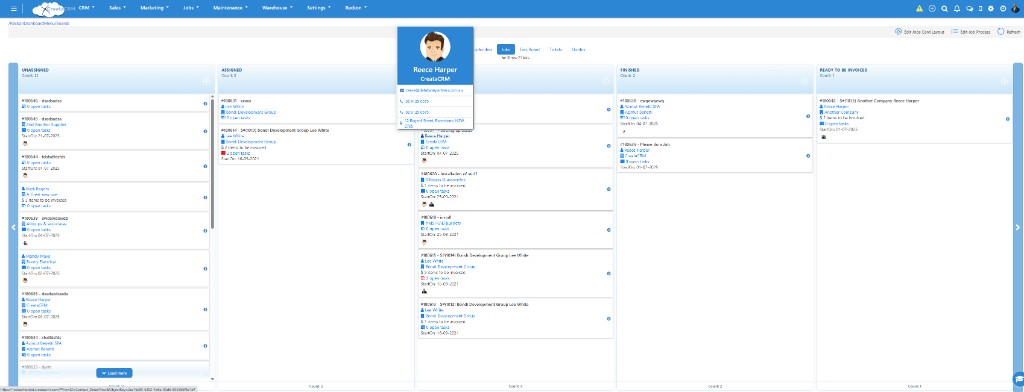This screenshot has height=392, width=1024.
Task: Switch to the Quotes tab
Action: 579,49
